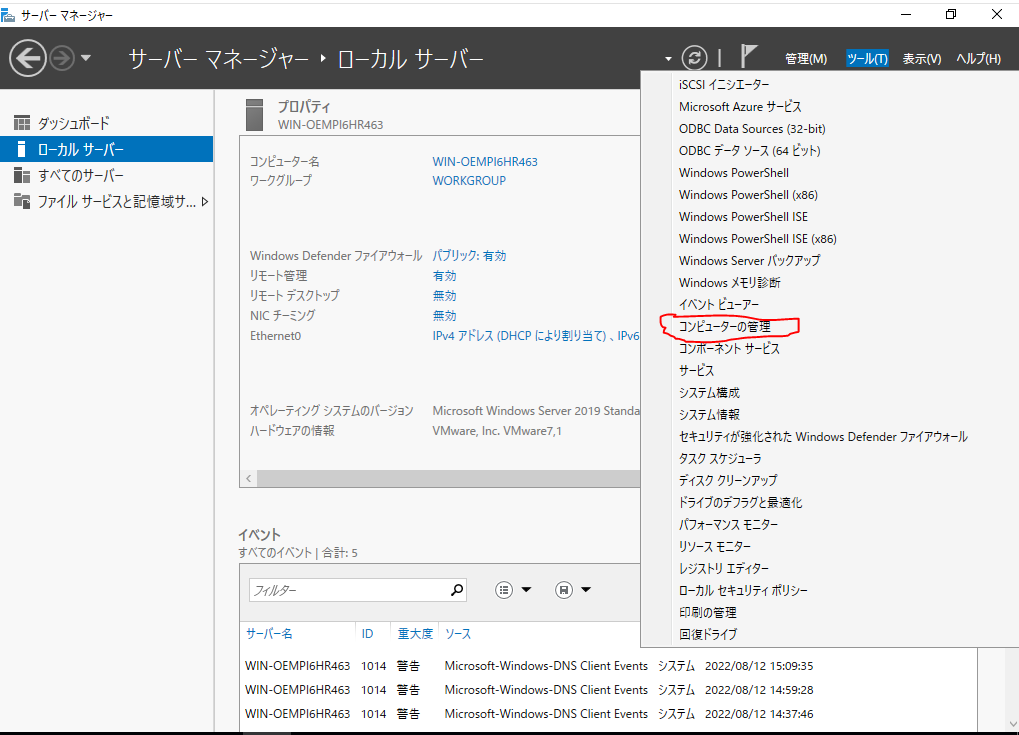The width and height of the screenshot is (1019, 735).
Task: Choose iSCSI イニシエーター from Tools menu
Action: tap(724, 84)
